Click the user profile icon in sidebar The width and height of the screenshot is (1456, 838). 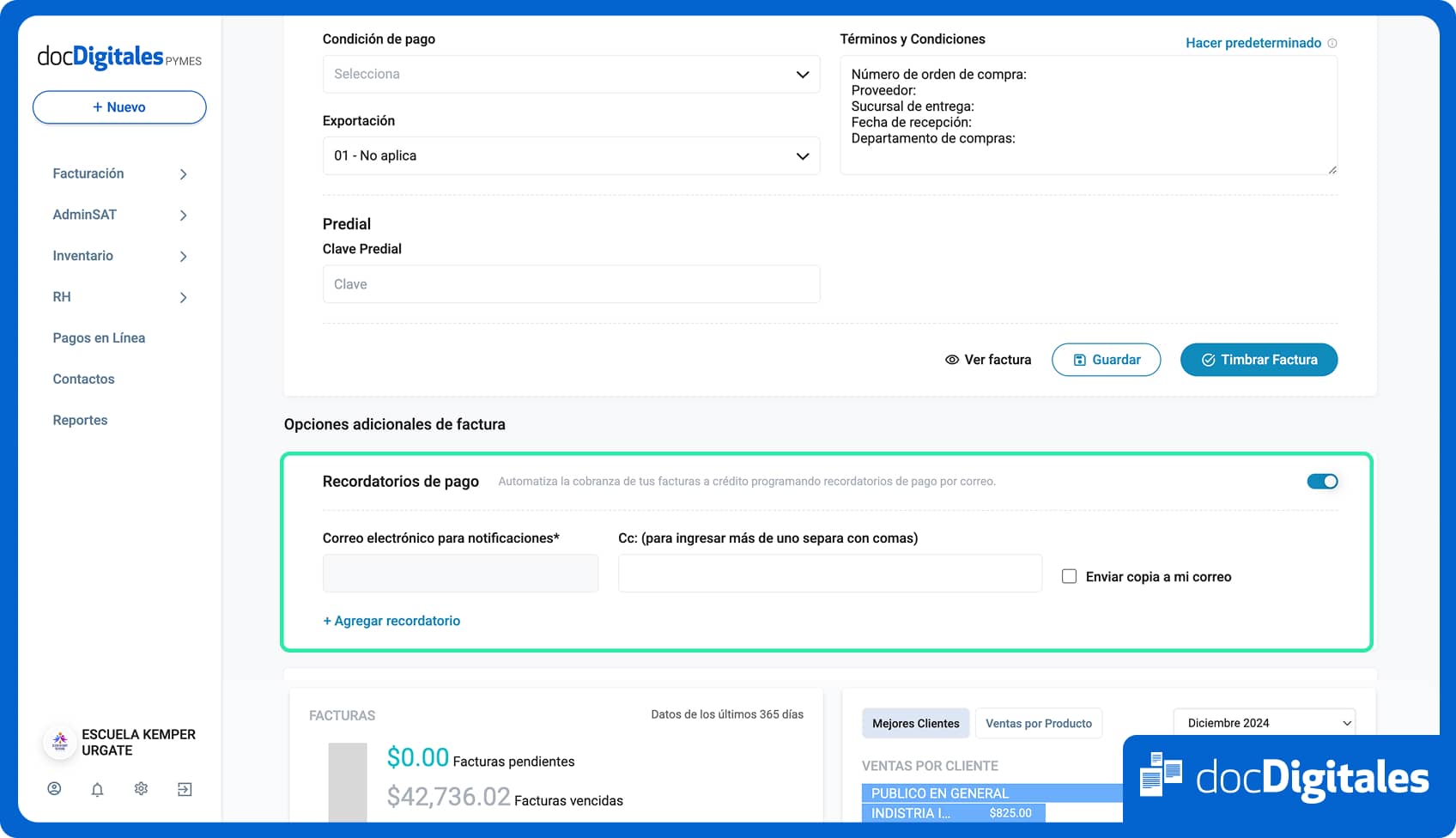click(54, 789)
